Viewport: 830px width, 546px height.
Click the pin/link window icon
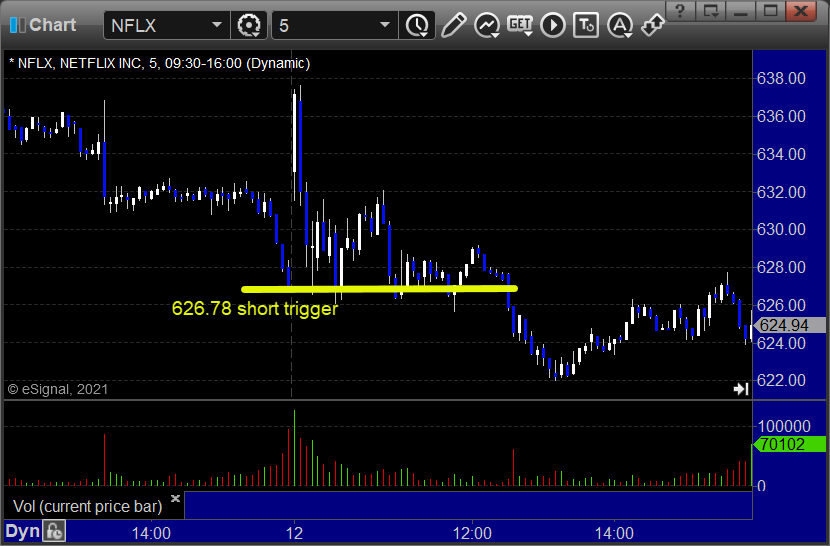(x=653, y=25)
